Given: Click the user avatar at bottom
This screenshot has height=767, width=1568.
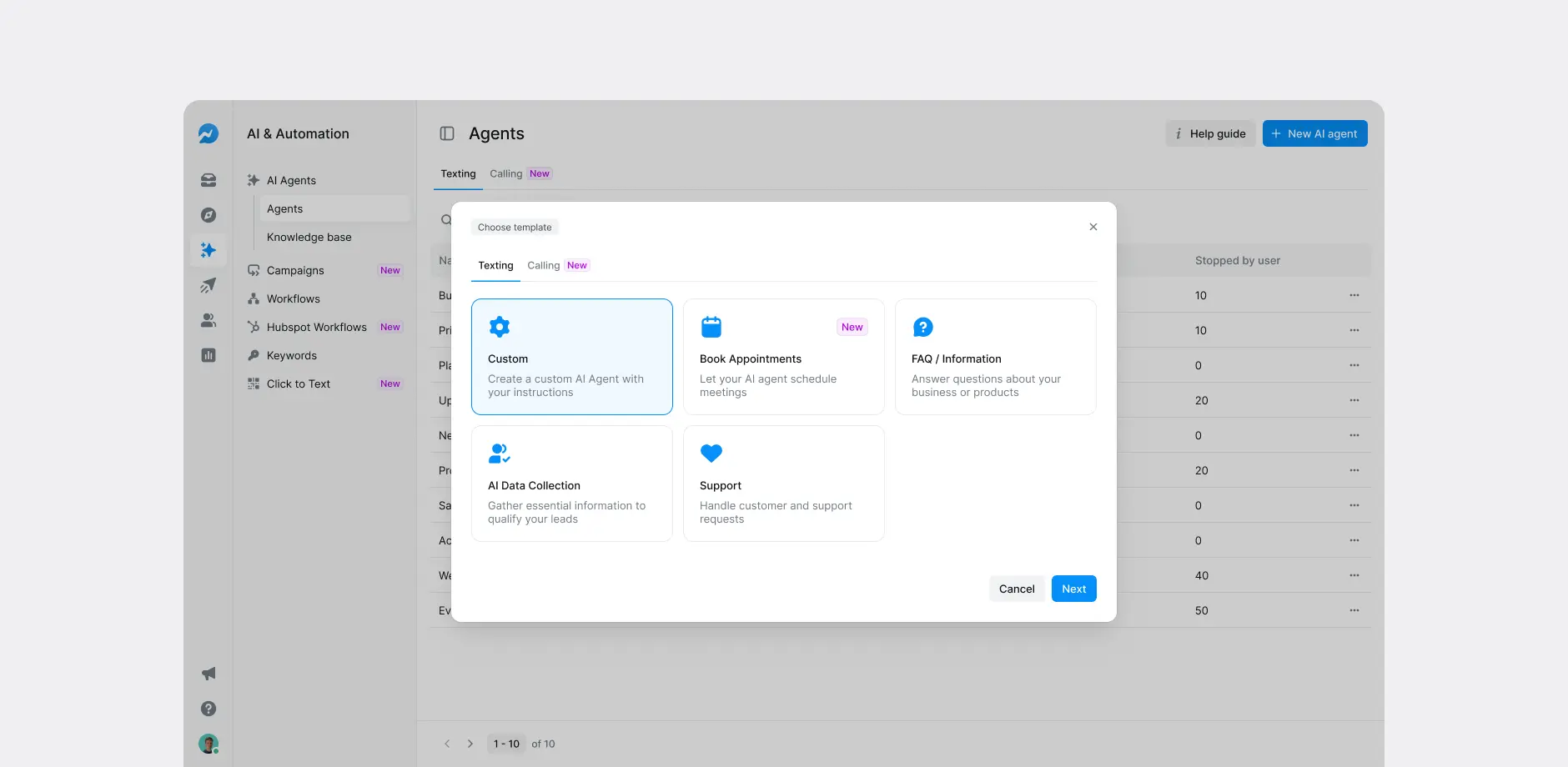Looking at the screenshot, I should pos(209,744).
